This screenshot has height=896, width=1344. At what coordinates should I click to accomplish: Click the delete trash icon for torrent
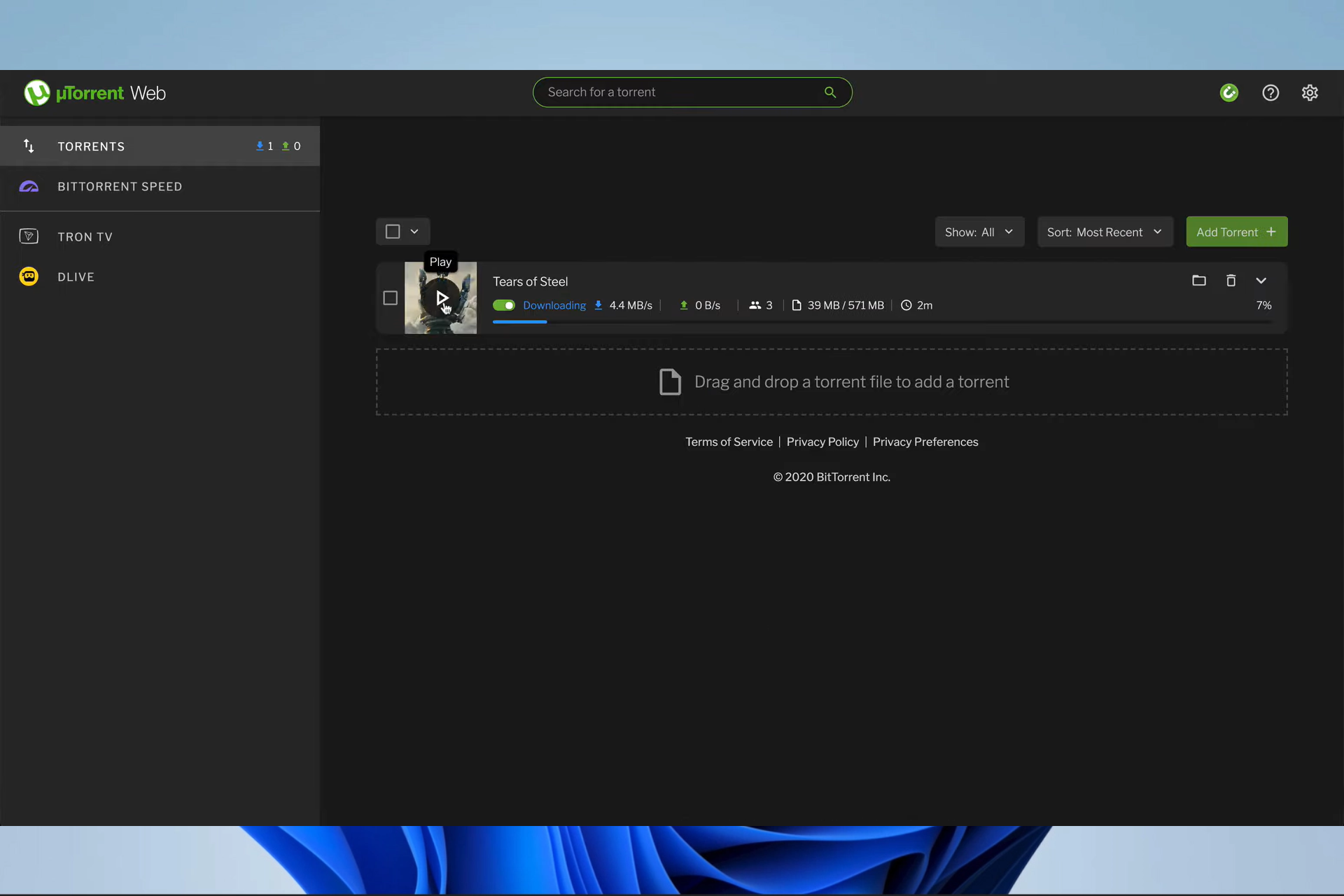[1231, 280]
